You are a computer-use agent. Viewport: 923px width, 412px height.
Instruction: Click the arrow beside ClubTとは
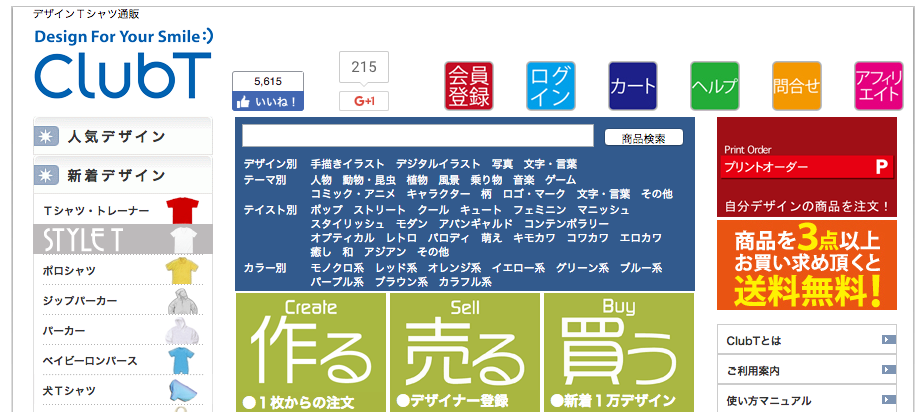click(x=889, y=340)
